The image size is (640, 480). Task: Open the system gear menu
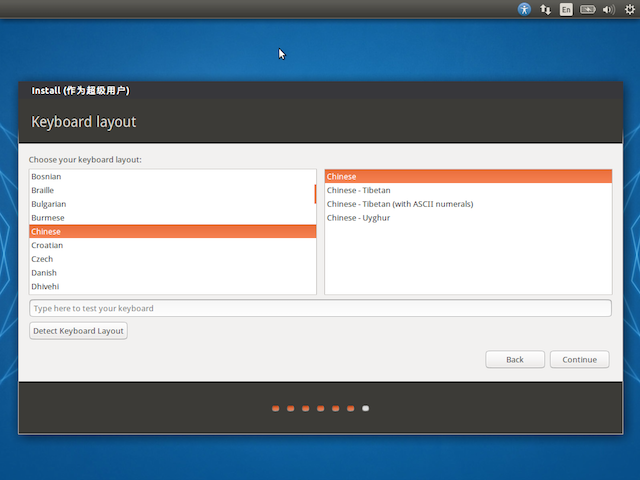click(x=629, y=9)
